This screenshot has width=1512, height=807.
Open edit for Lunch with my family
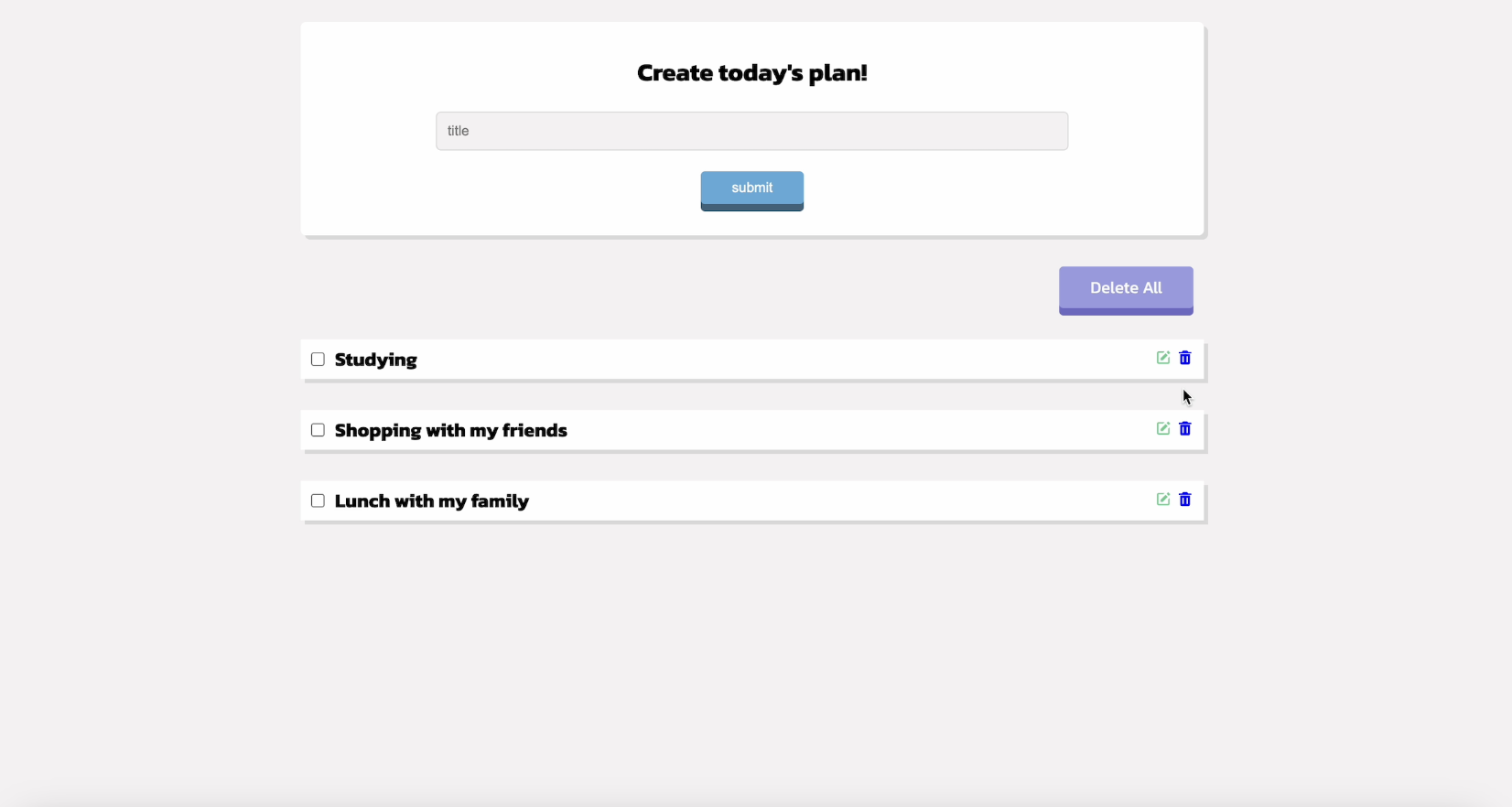(1162, 499)
